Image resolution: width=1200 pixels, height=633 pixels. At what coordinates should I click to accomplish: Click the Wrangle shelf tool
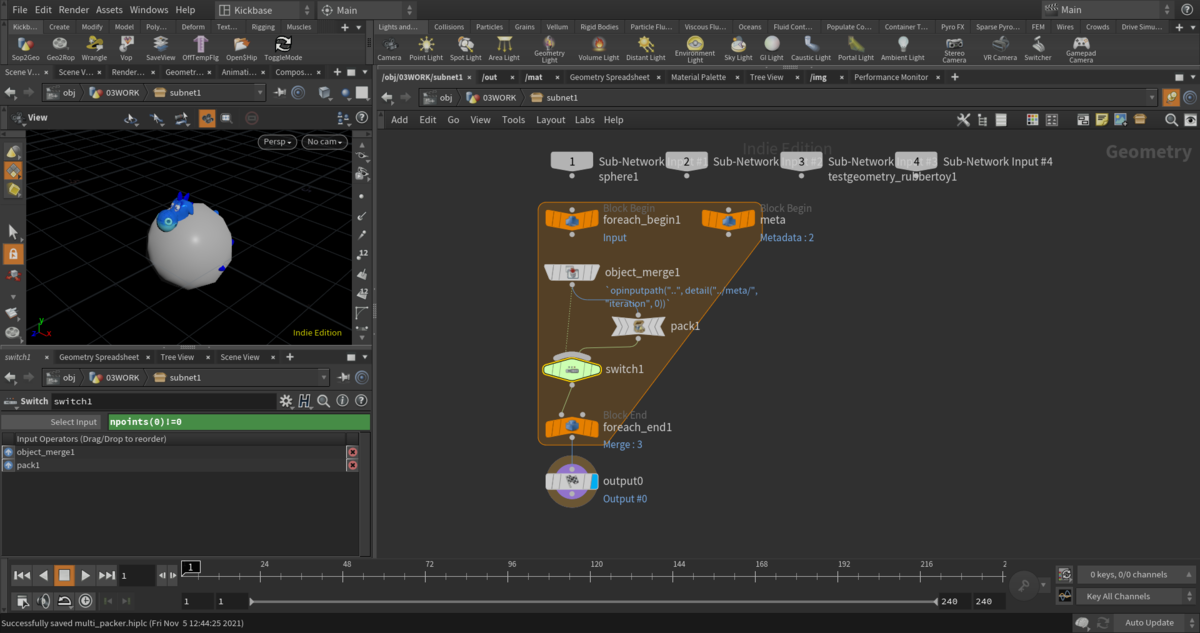(x=94, y=48)
